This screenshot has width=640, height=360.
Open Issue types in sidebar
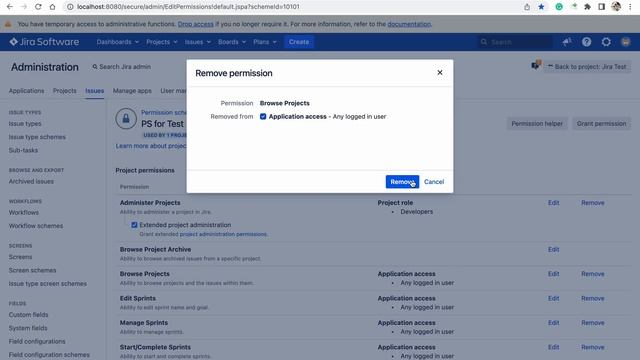click(25, 124)
